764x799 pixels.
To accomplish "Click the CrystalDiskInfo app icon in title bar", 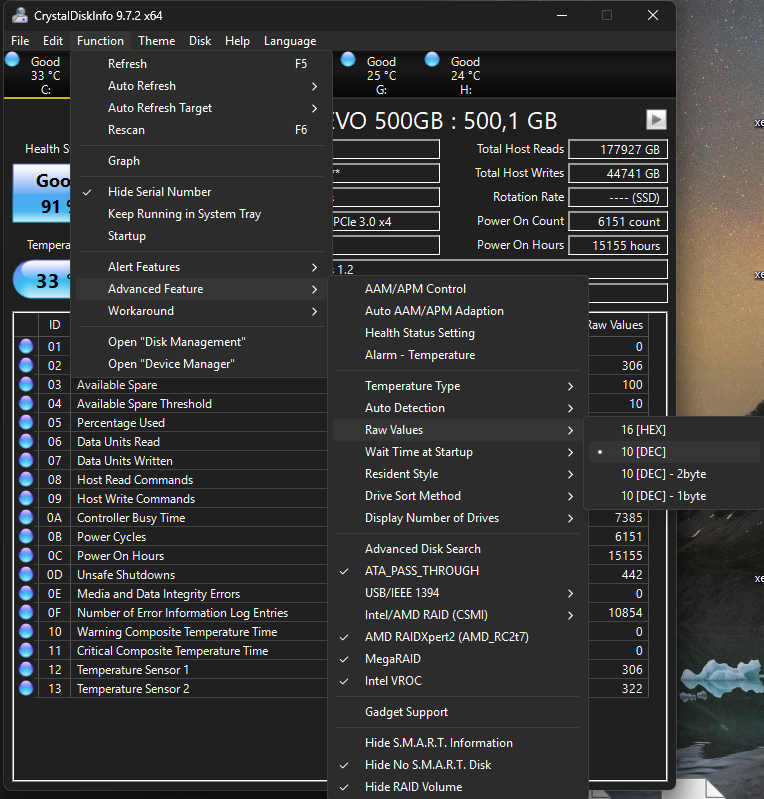I will pyautogui.click(x=20, y=15).
